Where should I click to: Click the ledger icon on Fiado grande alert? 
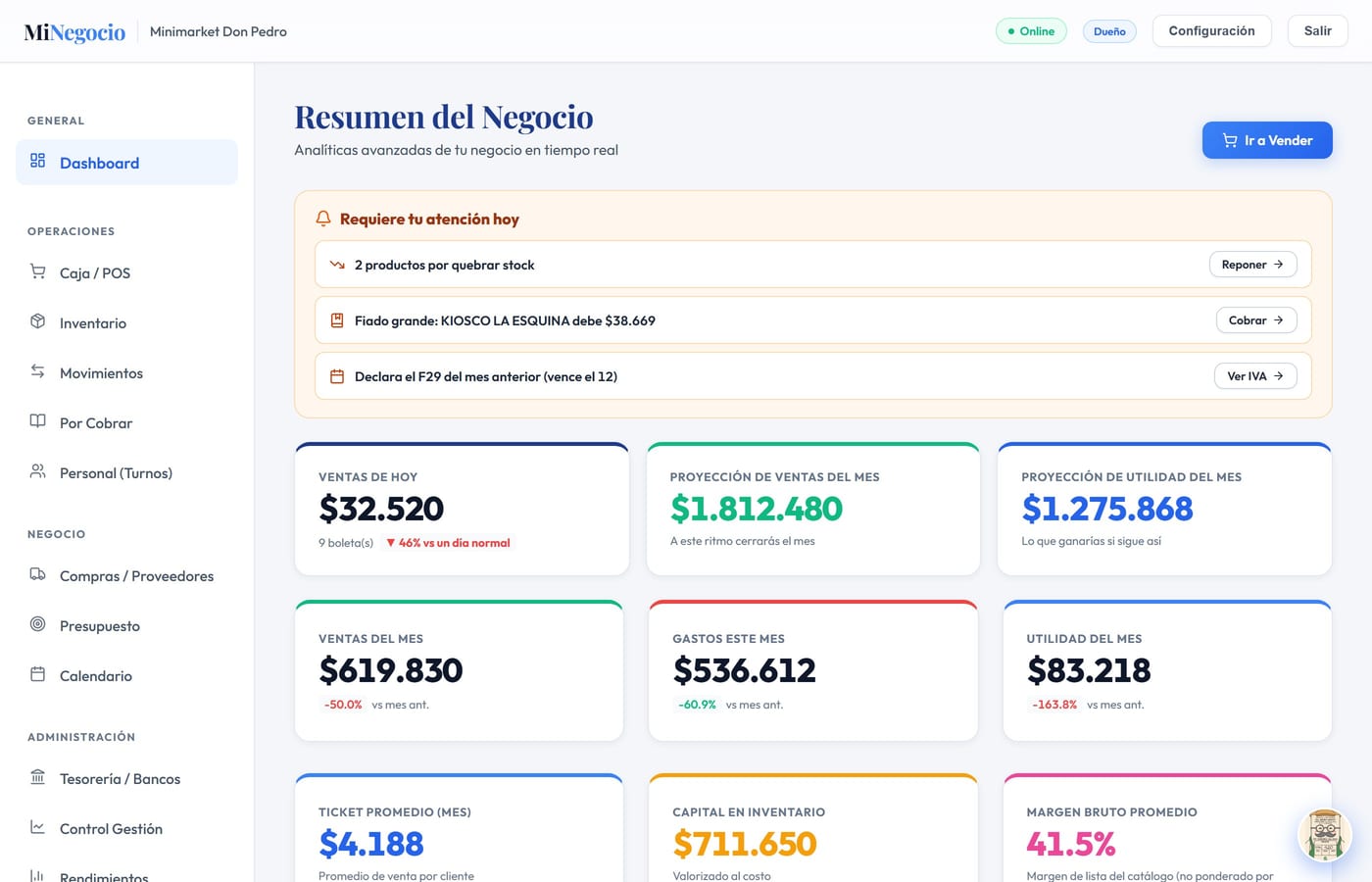(337, 320)
